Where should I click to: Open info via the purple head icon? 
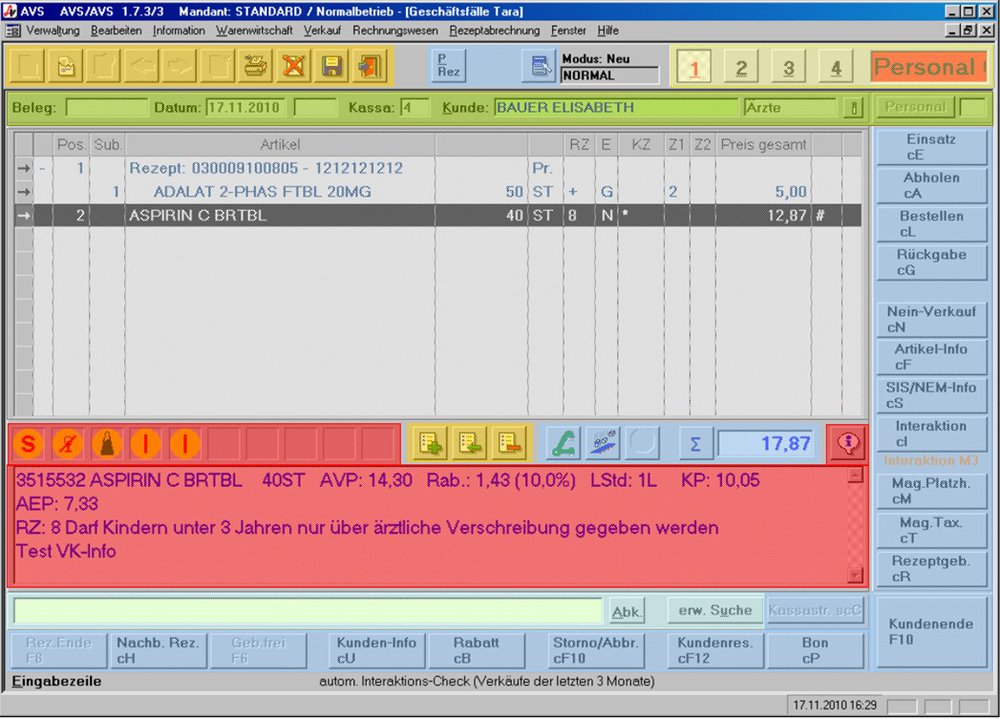(x=848, y=443)
